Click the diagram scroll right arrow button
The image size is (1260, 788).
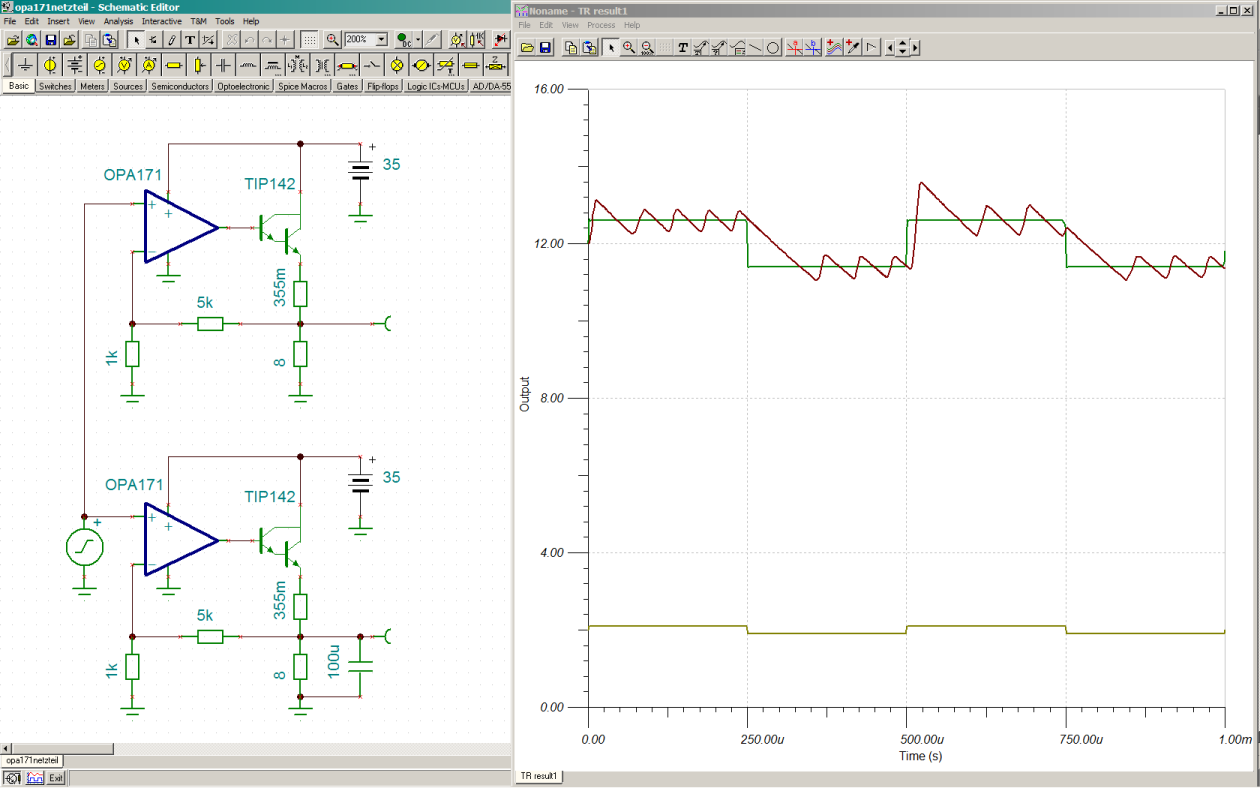point(915,47)
